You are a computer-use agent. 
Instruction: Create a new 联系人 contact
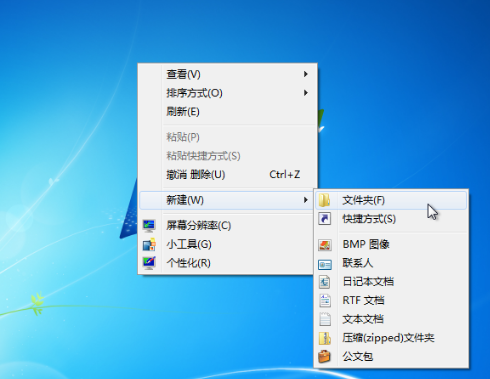tap(391, 263)
